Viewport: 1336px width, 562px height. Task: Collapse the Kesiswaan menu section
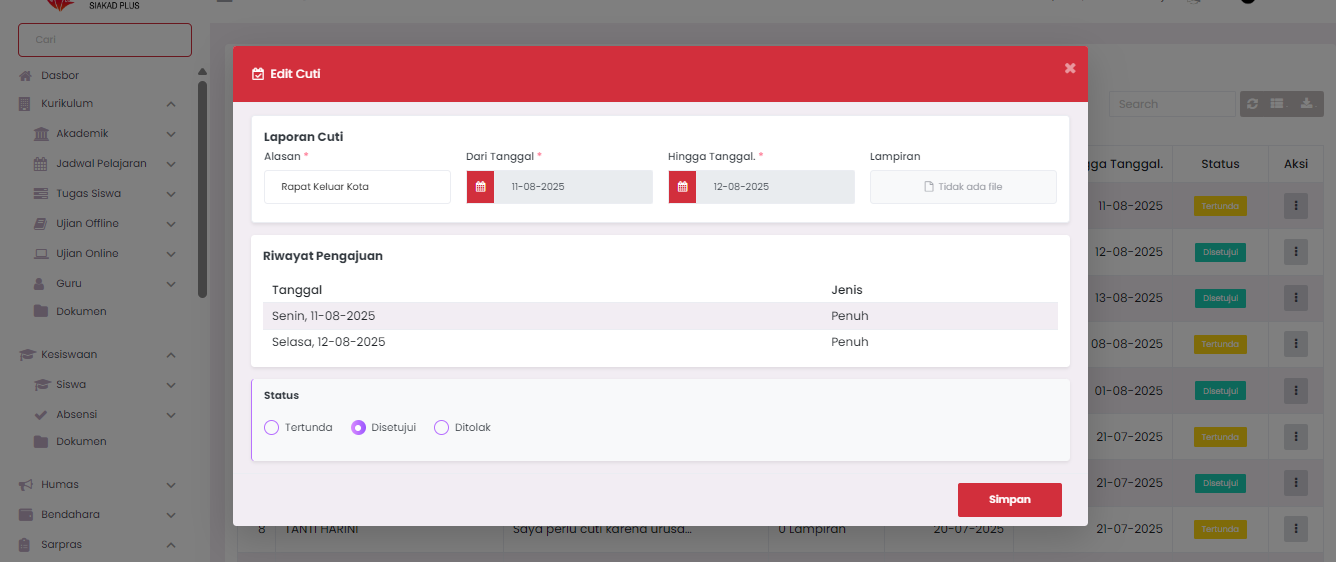171,355
